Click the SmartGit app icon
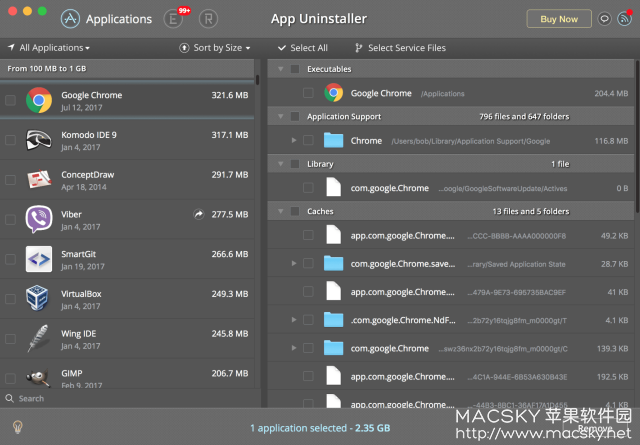640x445 pixels. click(x=39, y=259)
